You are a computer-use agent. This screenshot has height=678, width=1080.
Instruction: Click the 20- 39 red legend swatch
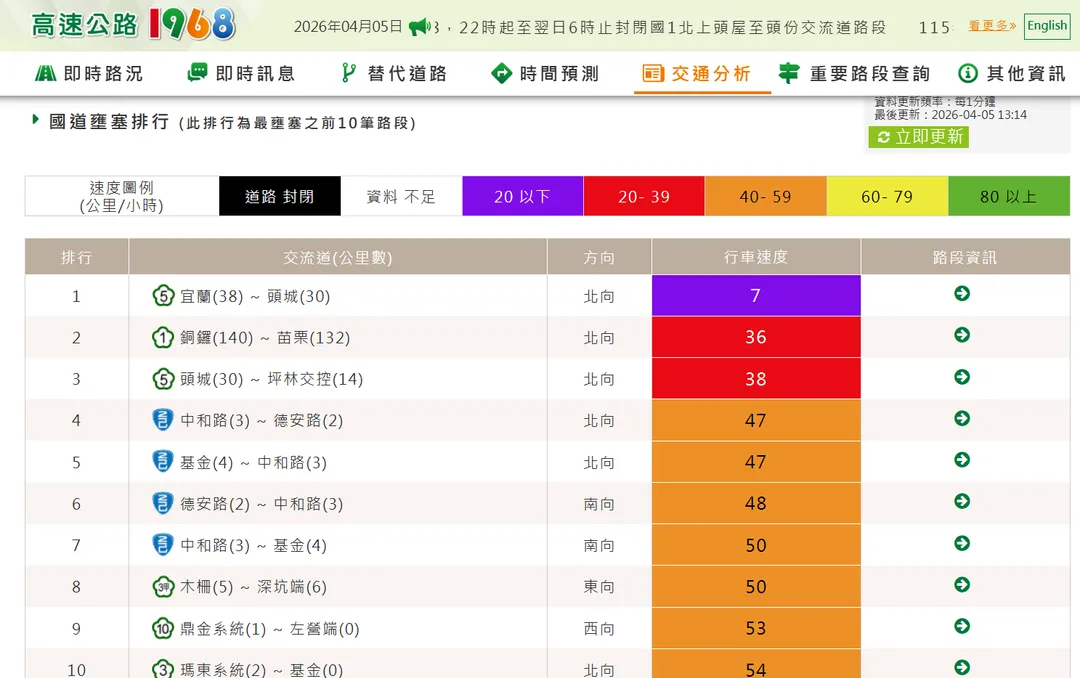pyautogui.click(x=644, y=196)
